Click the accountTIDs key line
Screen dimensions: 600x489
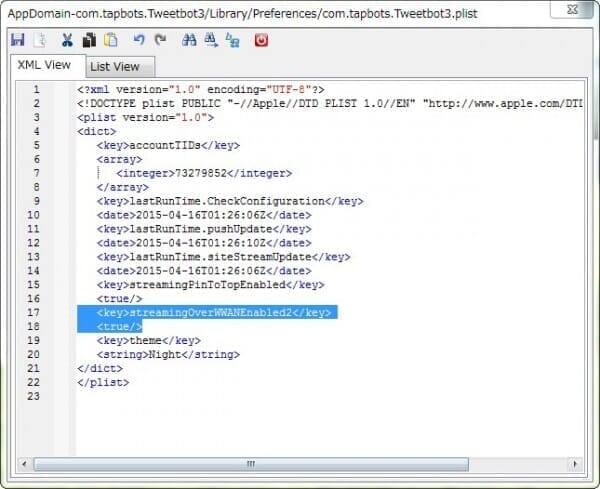[x=168, y=145]
